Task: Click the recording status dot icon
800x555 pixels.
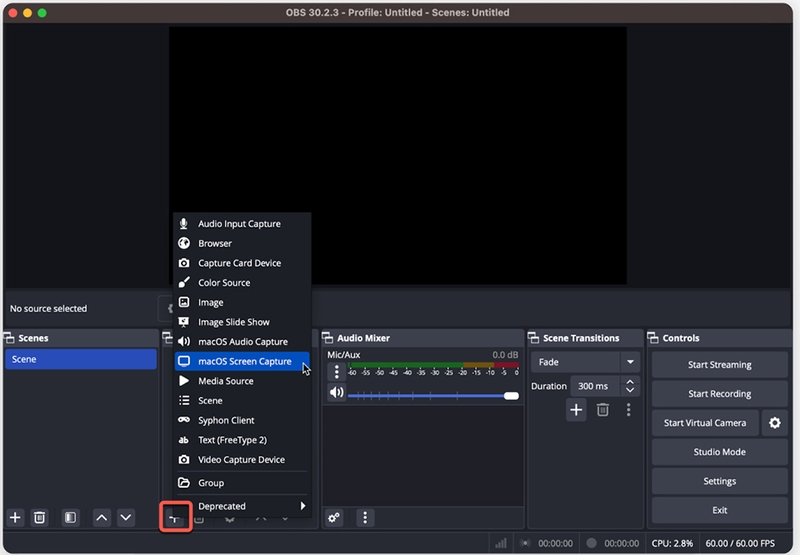Action: coord(591,543)
